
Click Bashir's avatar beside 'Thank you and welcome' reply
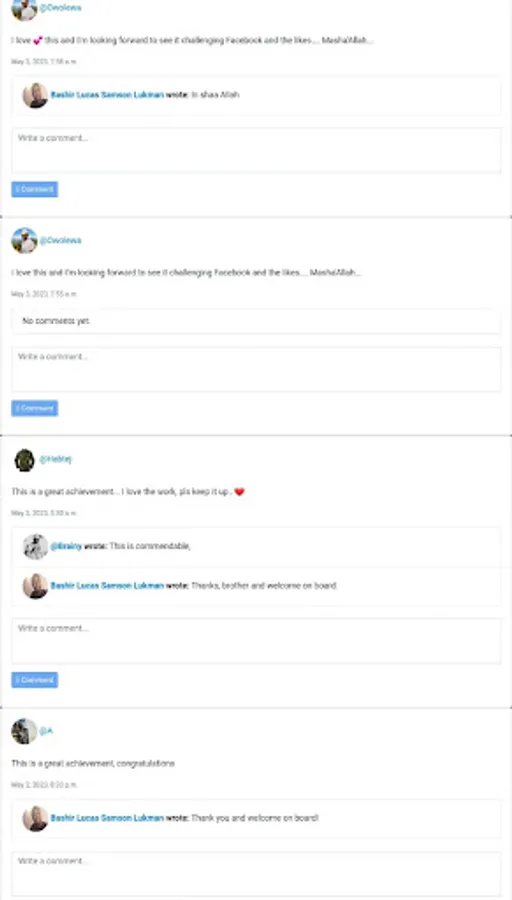(35, 818)
